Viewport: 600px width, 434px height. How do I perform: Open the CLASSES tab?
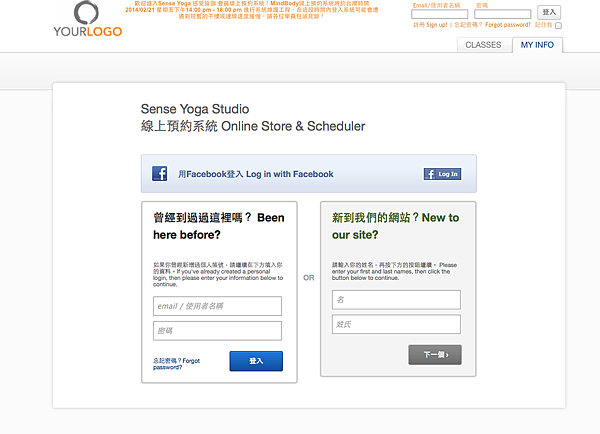(483, 45)
